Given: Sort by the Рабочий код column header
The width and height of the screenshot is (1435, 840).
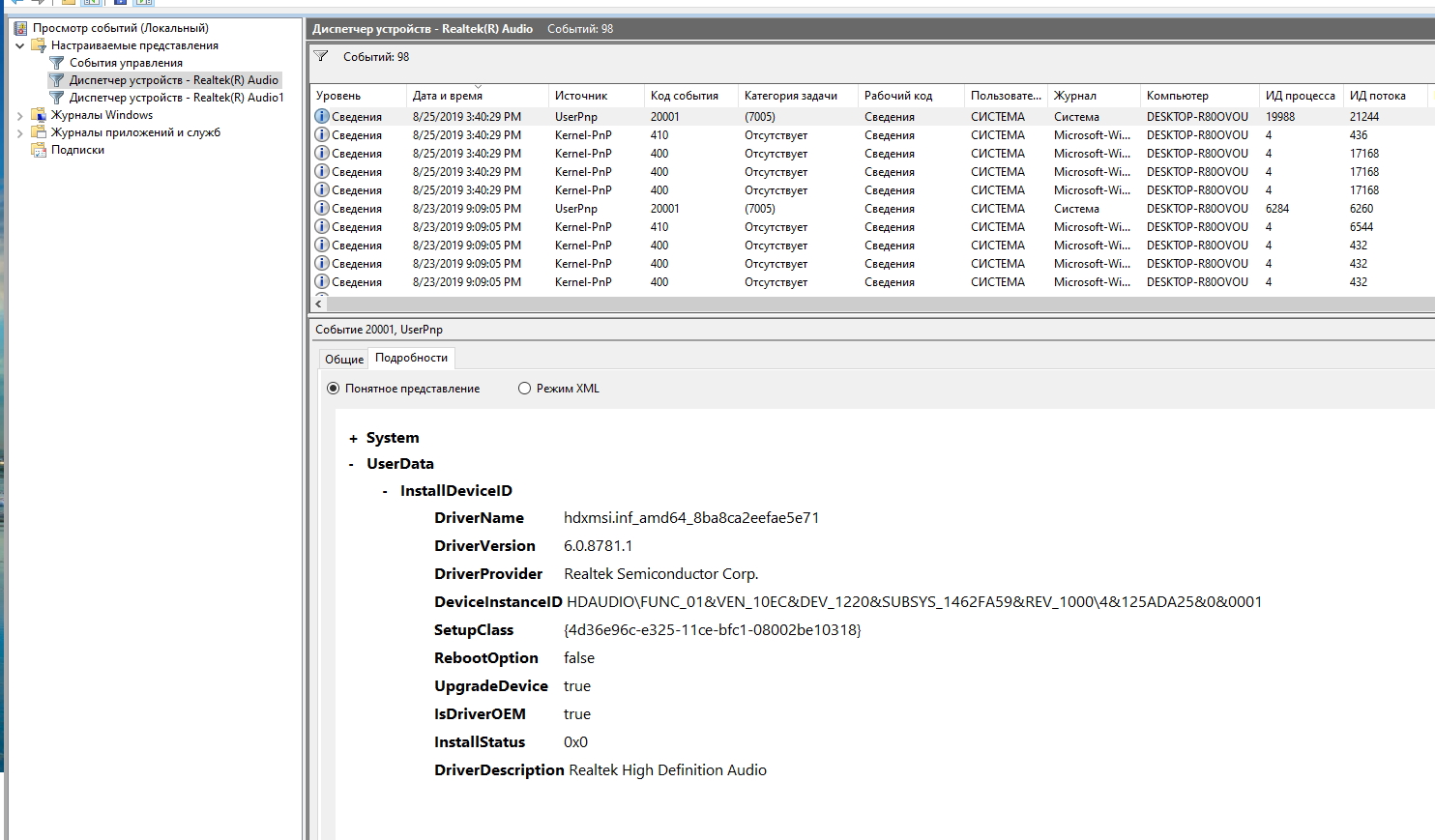Looking at the screenshot, I should (x=912, y=96).
